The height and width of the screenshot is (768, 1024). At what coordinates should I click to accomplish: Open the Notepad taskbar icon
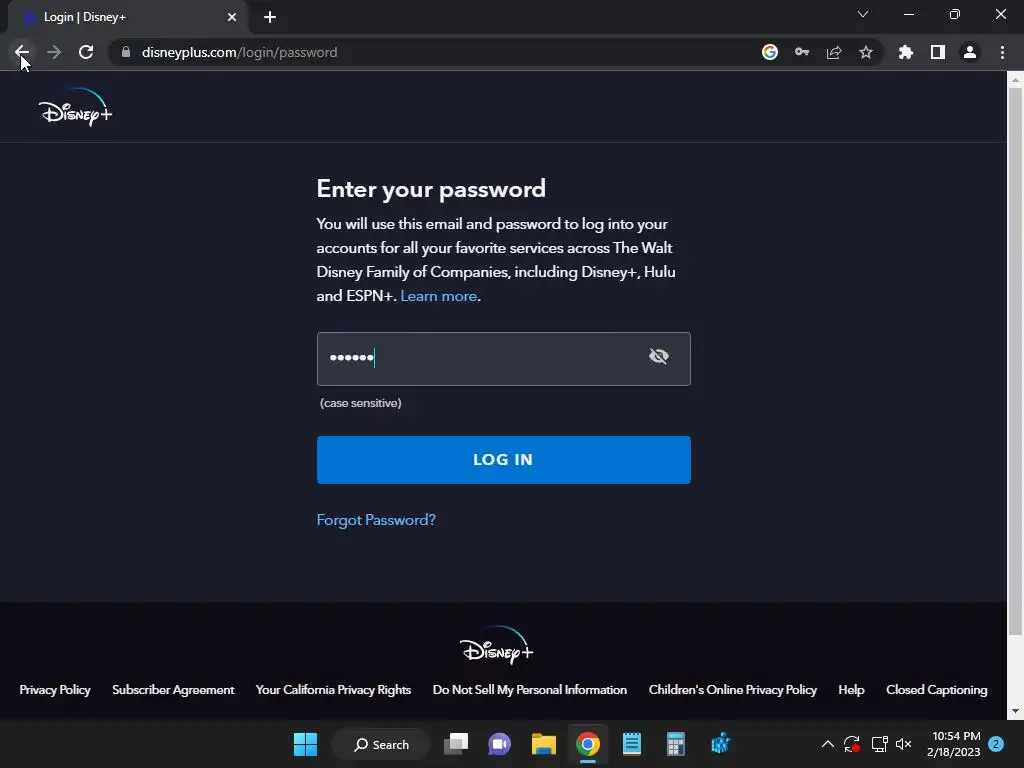[x=632, y=744]
